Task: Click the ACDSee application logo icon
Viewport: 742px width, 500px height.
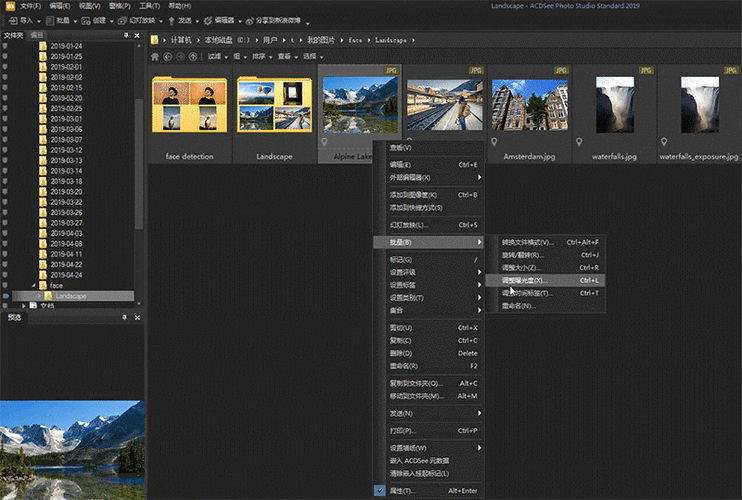Action: pos(9,6)
